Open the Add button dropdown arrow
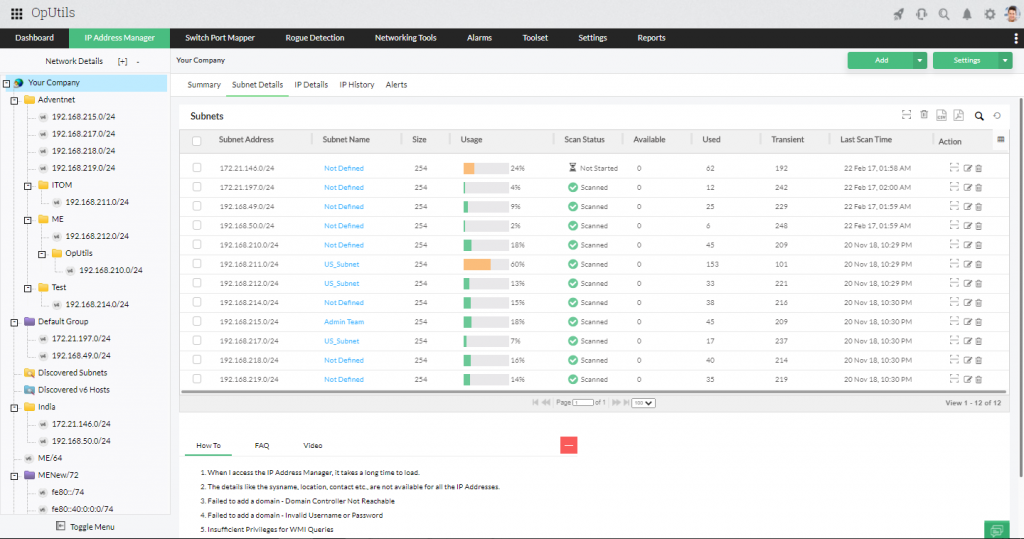 click(x=919, y=61)
